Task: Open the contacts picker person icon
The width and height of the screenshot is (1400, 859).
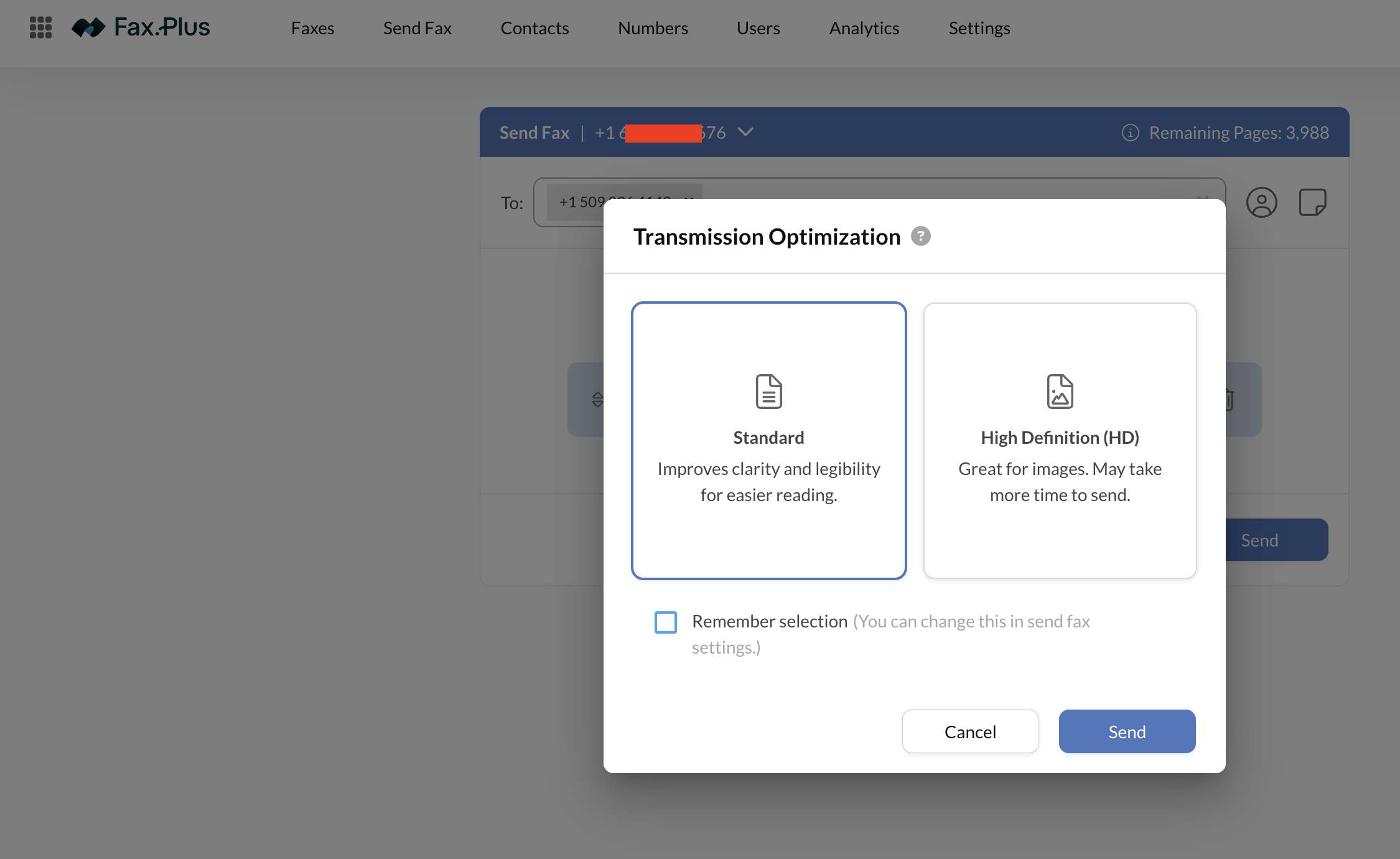Action: tap(1261, 202)
